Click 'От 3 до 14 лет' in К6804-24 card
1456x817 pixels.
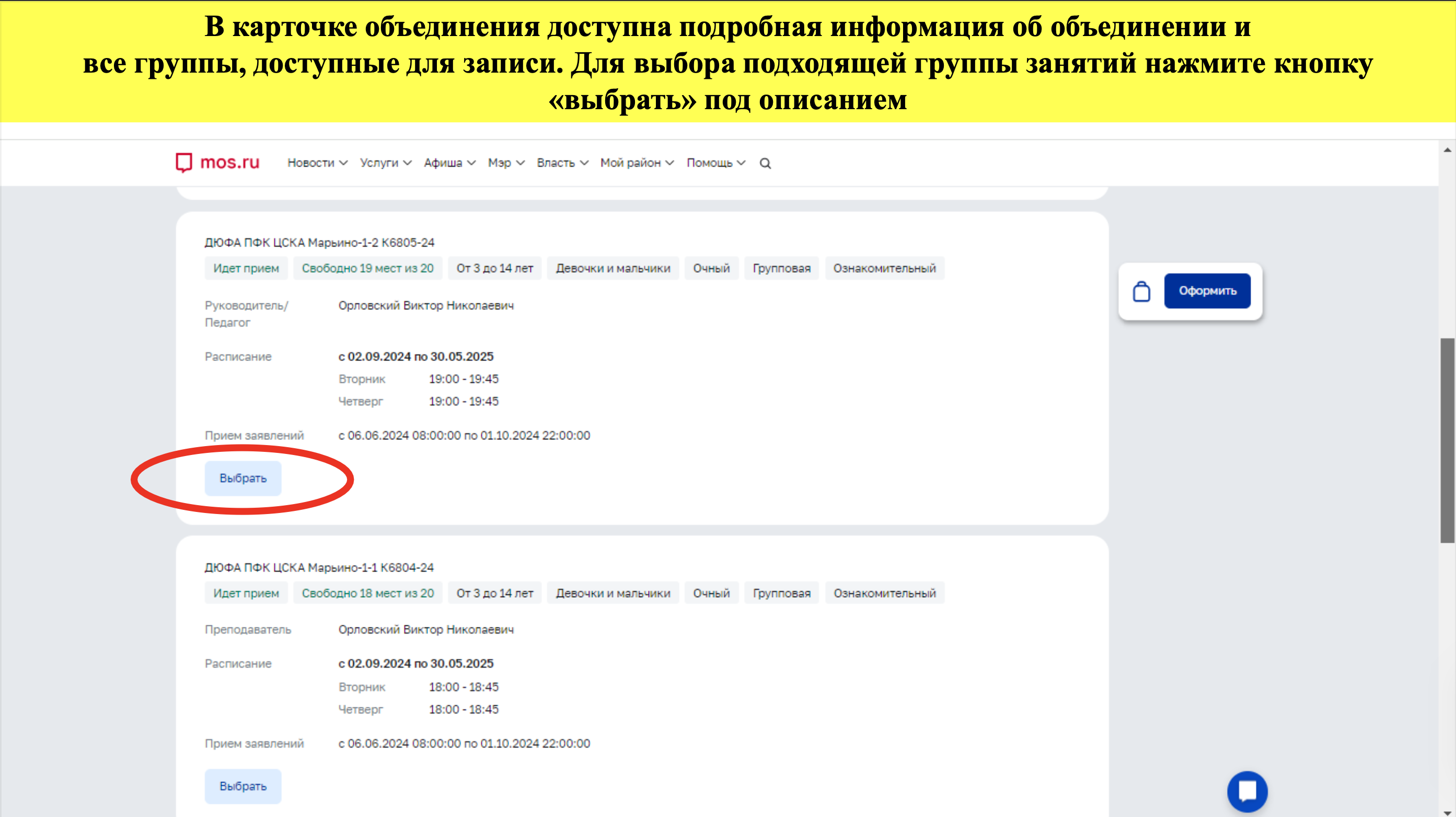494,593
